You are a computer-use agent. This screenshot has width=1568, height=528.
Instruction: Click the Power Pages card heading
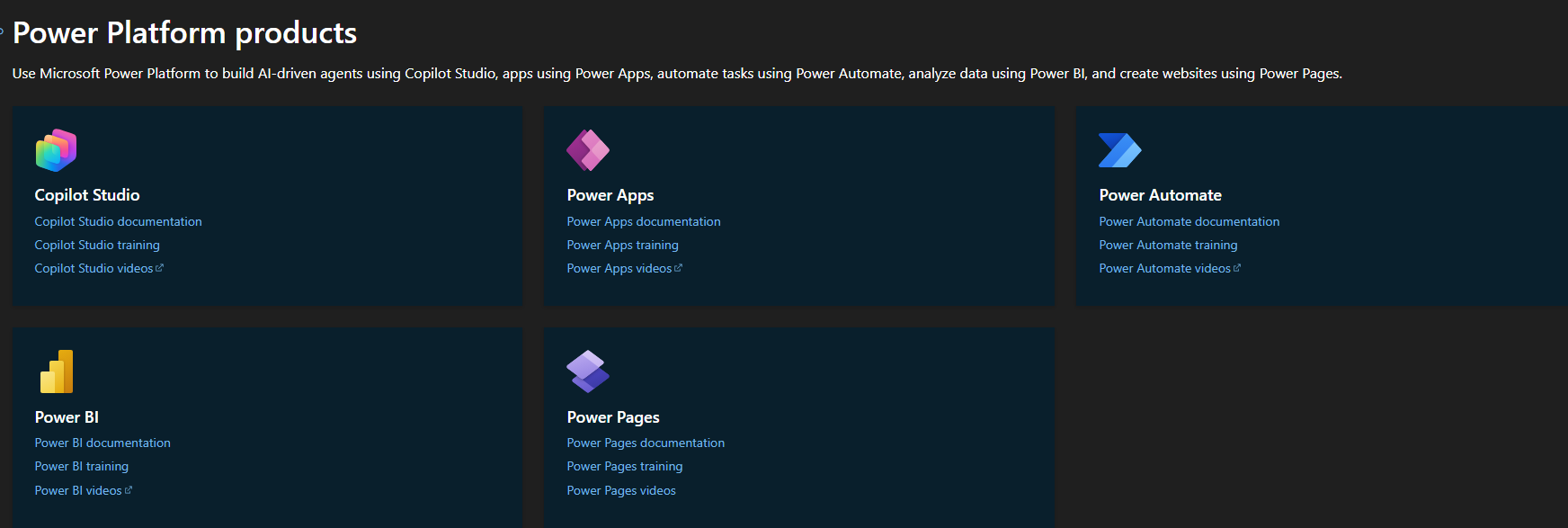click(613, 417)
